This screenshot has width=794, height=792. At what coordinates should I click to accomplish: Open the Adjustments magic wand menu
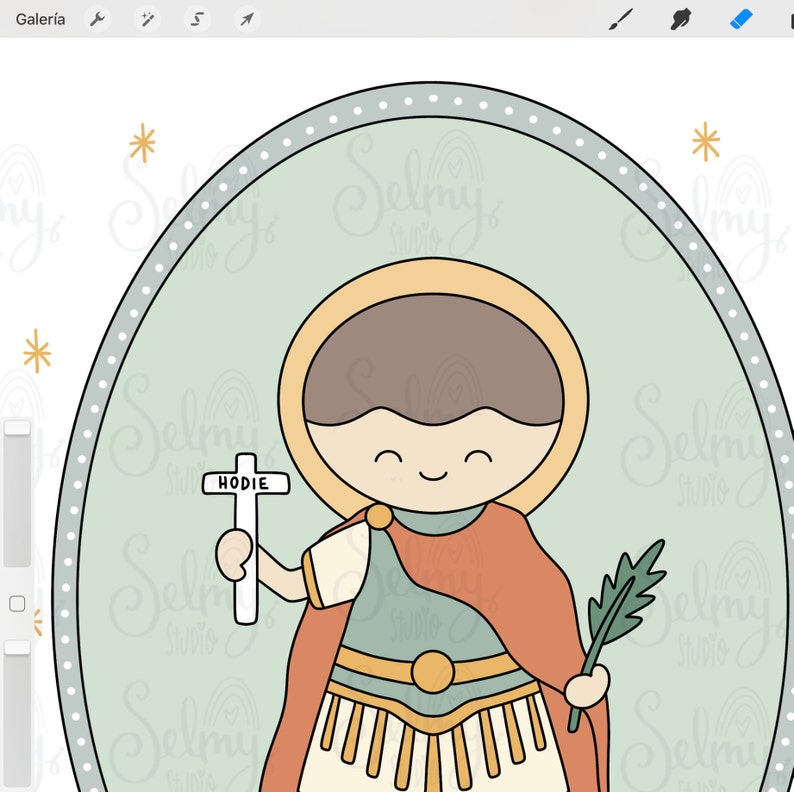point(147,19)
